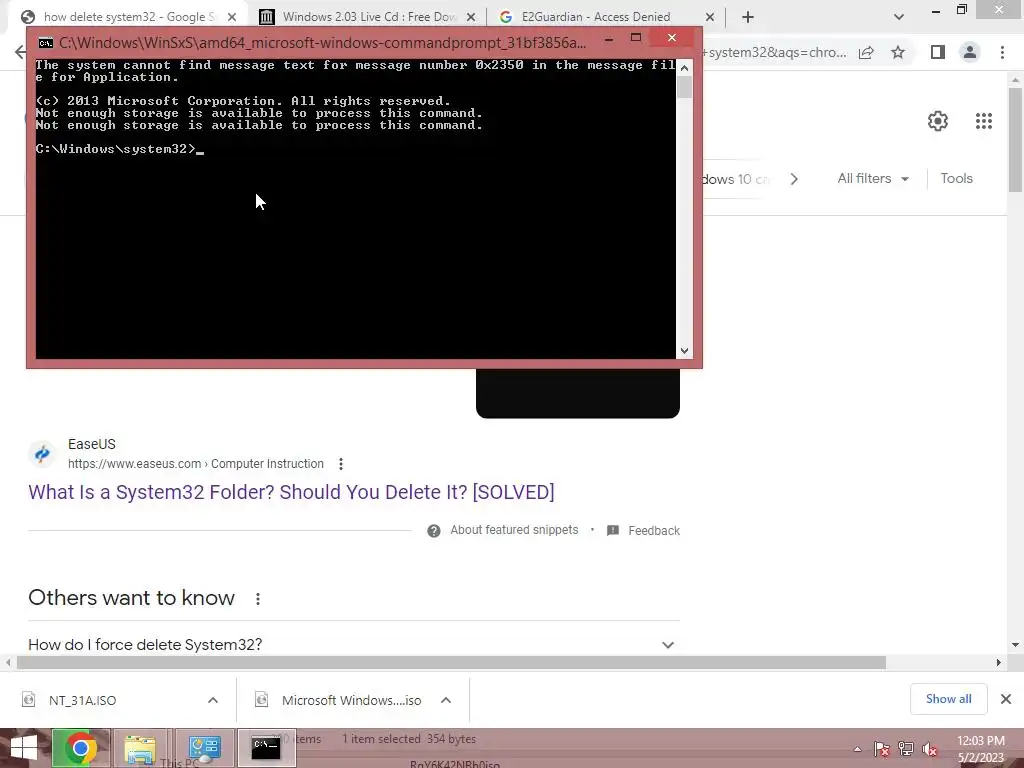
Task: Click the EaseUS site favicon
Action: coord(42,453)
